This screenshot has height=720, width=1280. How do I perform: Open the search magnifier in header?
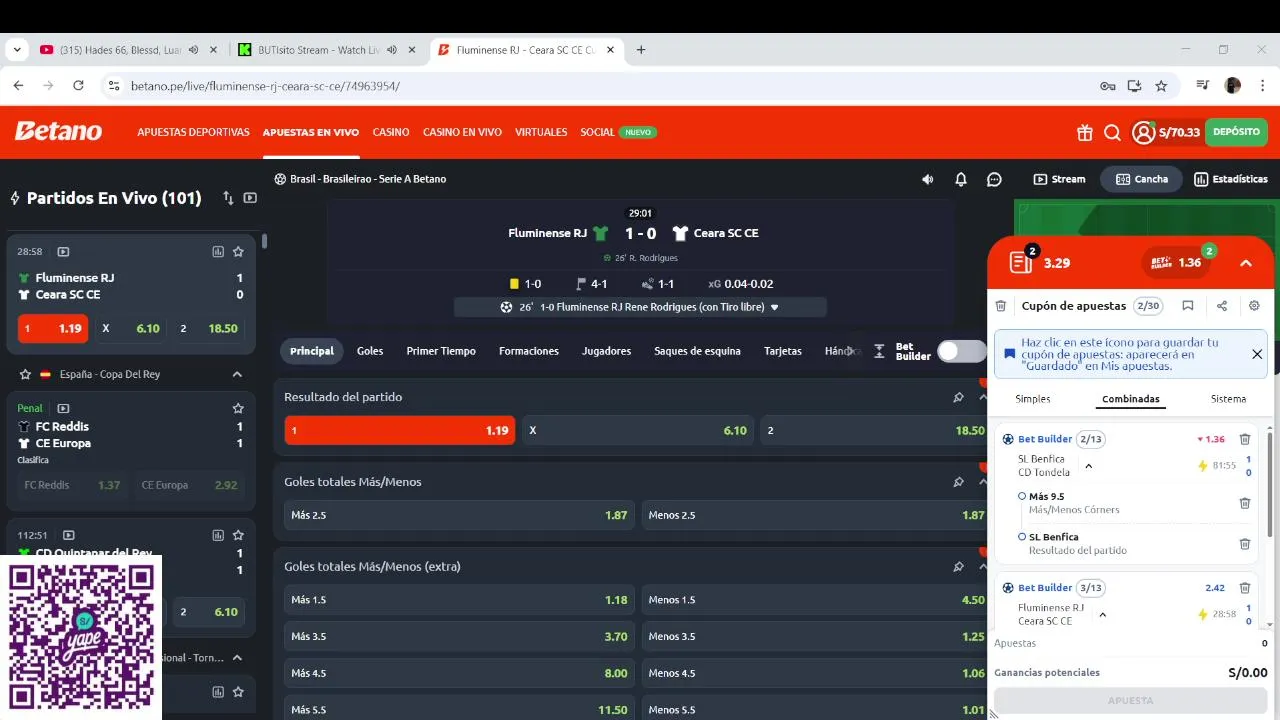pyautogui.click(x=1112, y=132)
